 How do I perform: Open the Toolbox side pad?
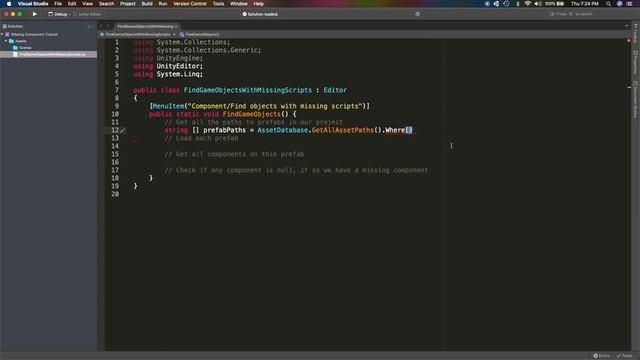636,32
